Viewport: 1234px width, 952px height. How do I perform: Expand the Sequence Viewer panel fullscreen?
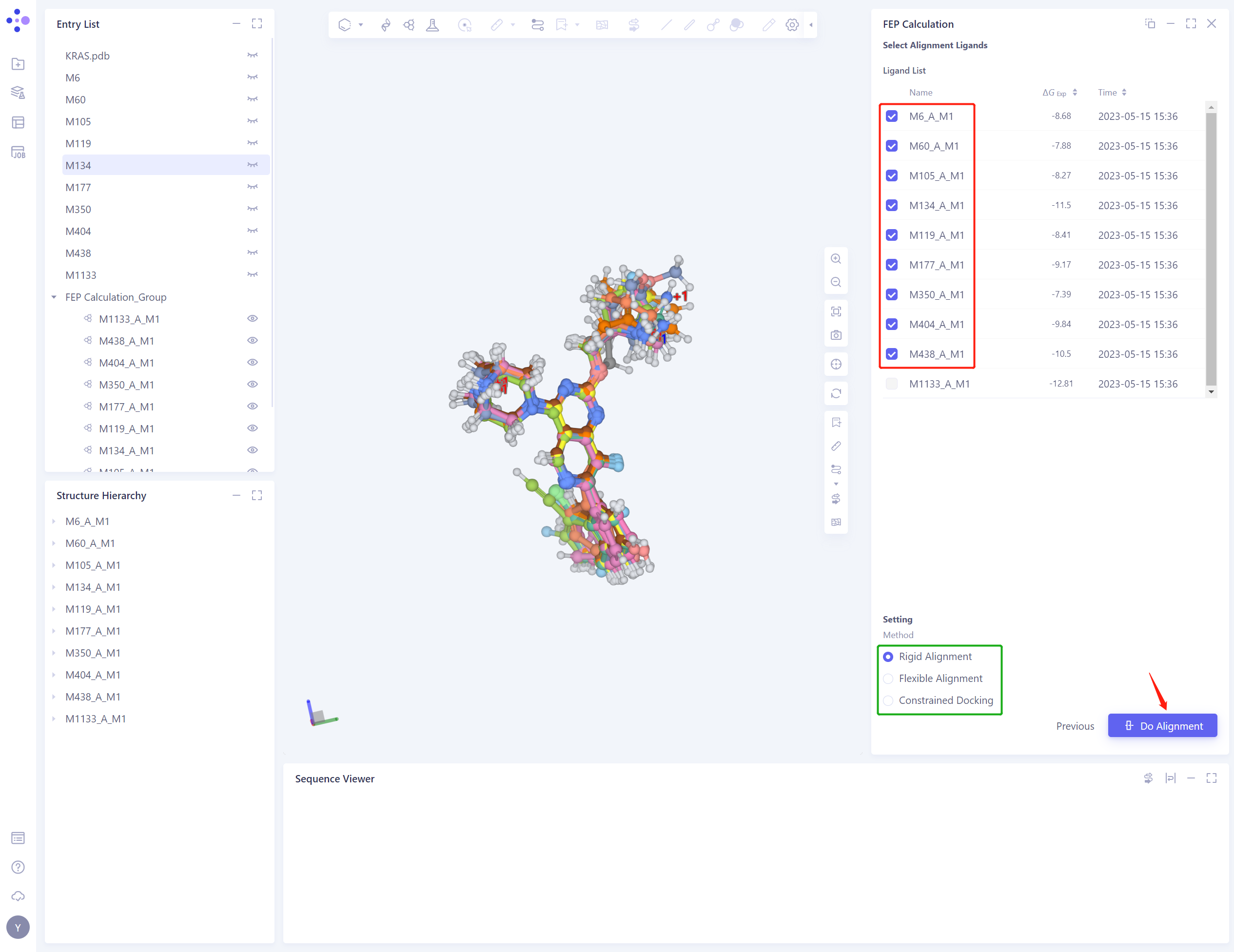1212,778
